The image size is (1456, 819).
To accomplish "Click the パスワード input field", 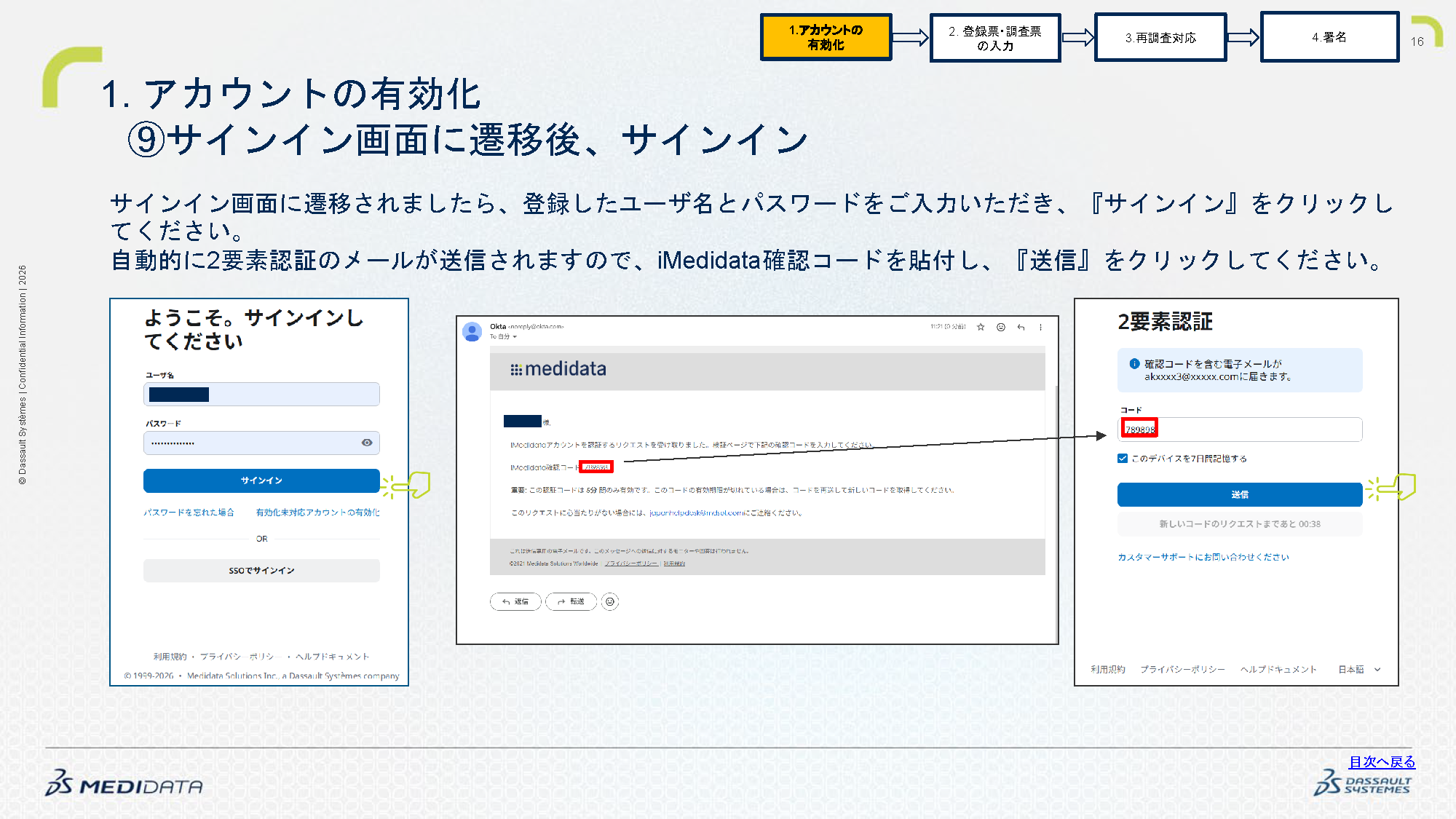I will [261, 443].
